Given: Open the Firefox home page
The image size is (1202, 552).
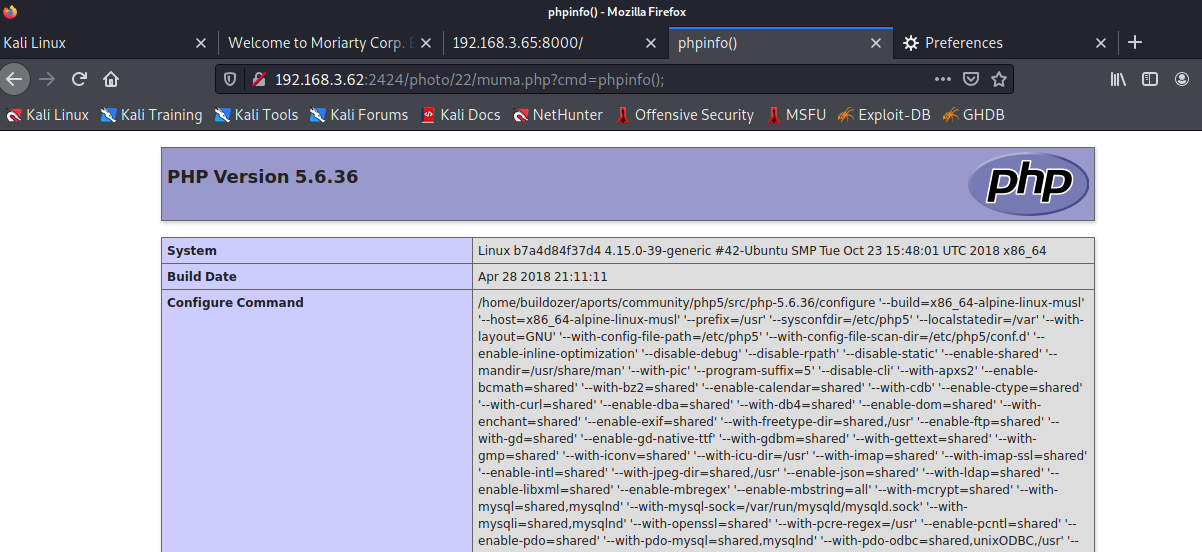Looking at the screenshot, I should tap(111, 79).
